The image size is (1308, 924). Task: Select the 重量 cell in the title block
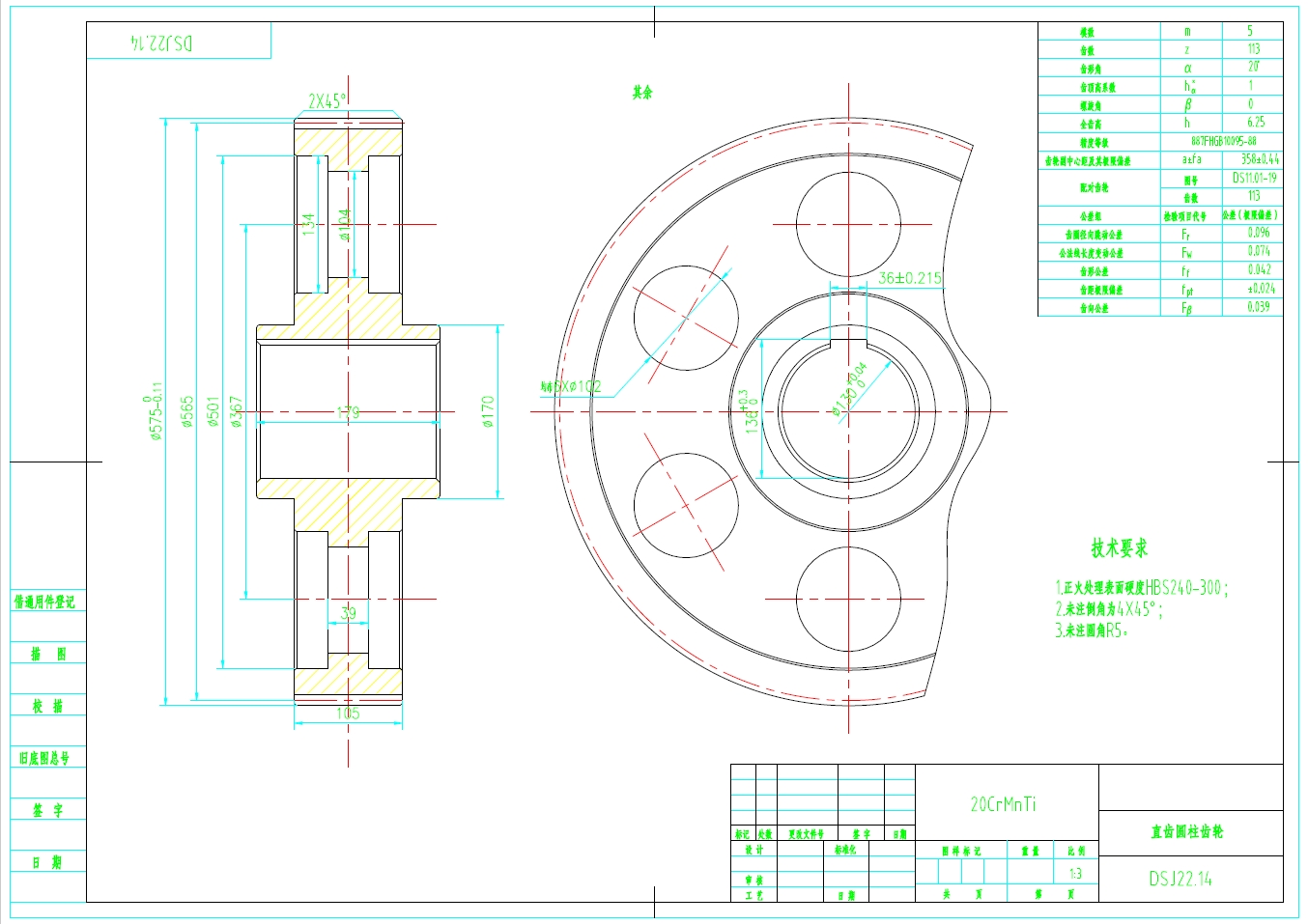click(x=1031, y=851)
